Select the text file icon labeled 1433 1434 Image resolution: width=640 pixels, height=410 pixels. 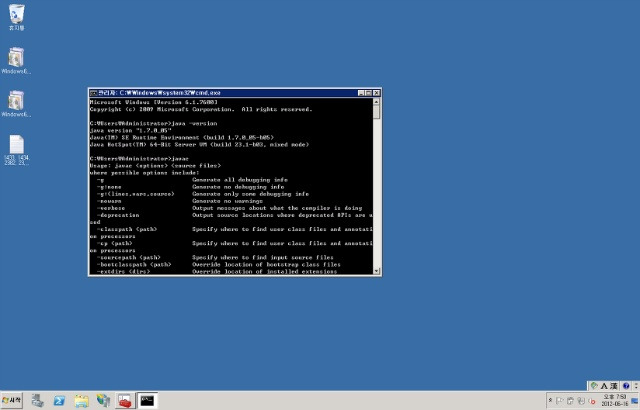[16, 150]
